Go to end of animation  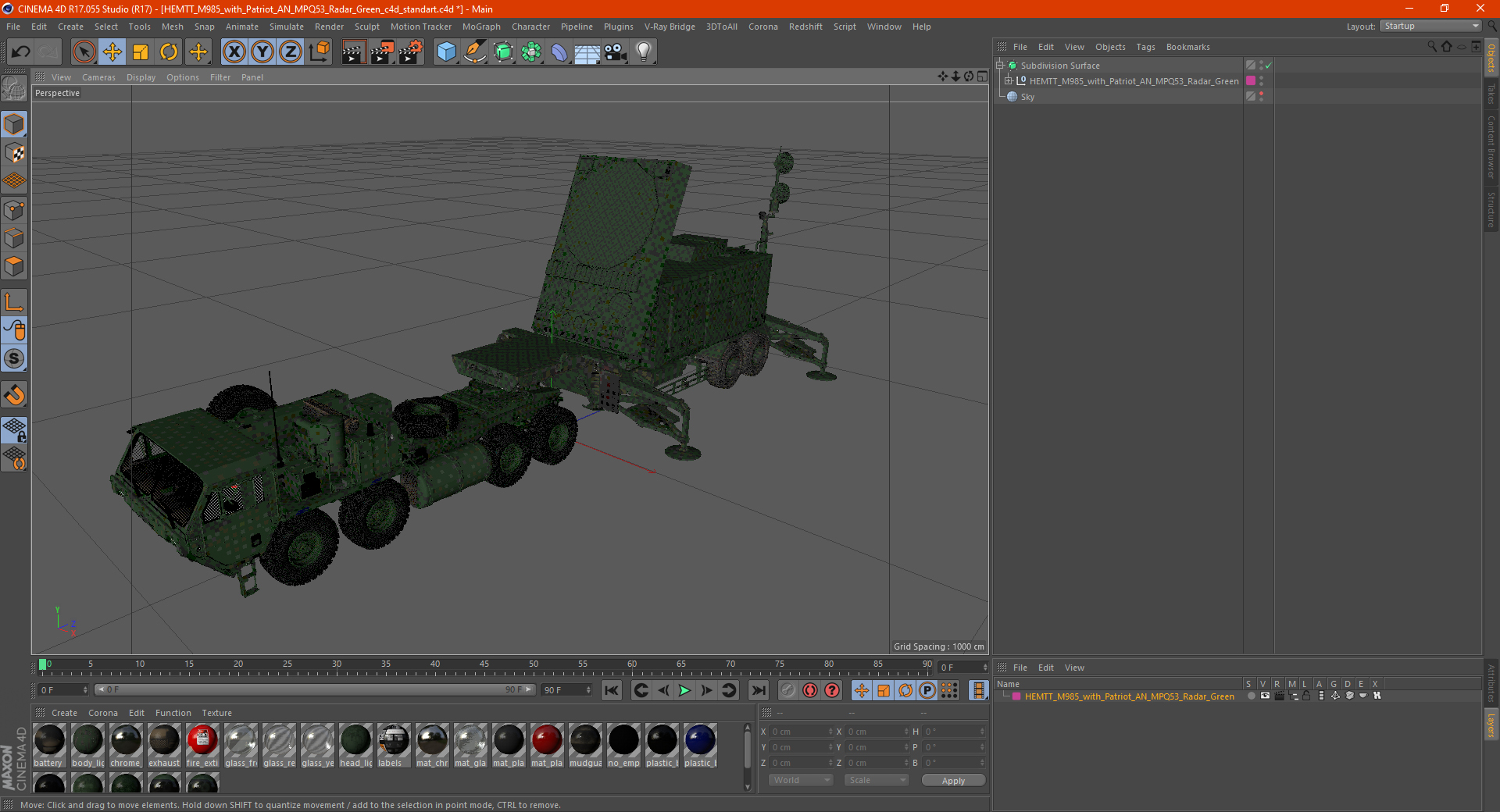pyautogui.click(x=758, y=690)
